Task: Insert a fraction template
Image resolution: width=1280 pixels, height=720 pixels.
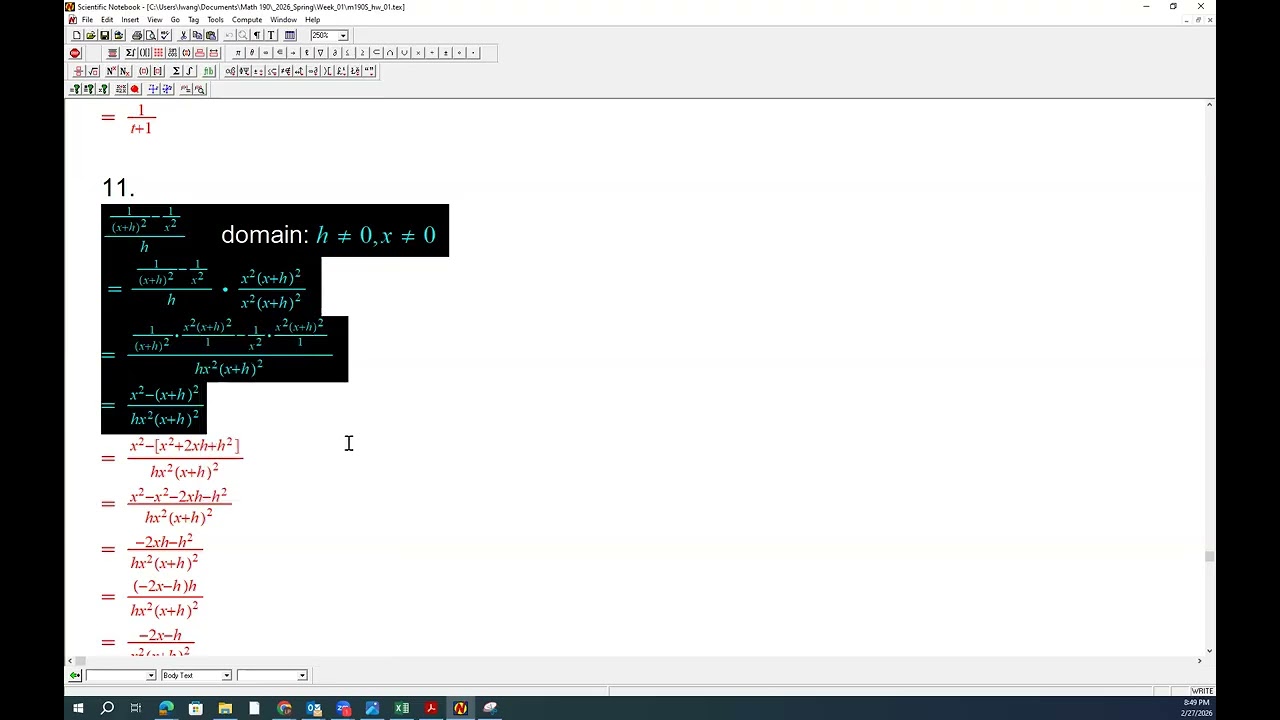Action: [79, 71]
